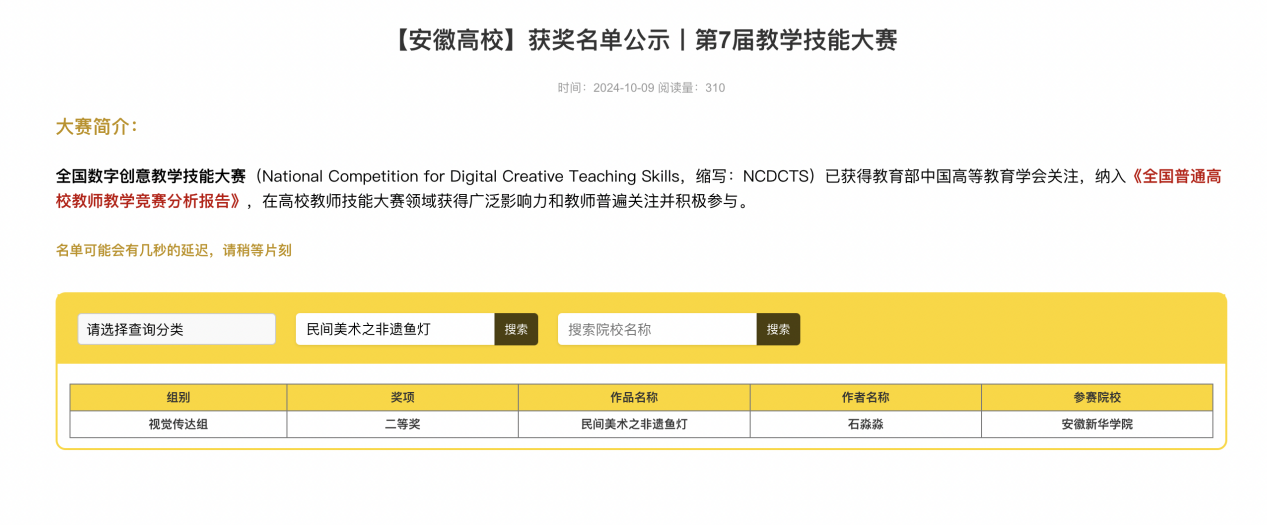
Task: Click the 组别 column header
Action: (178, 397)
